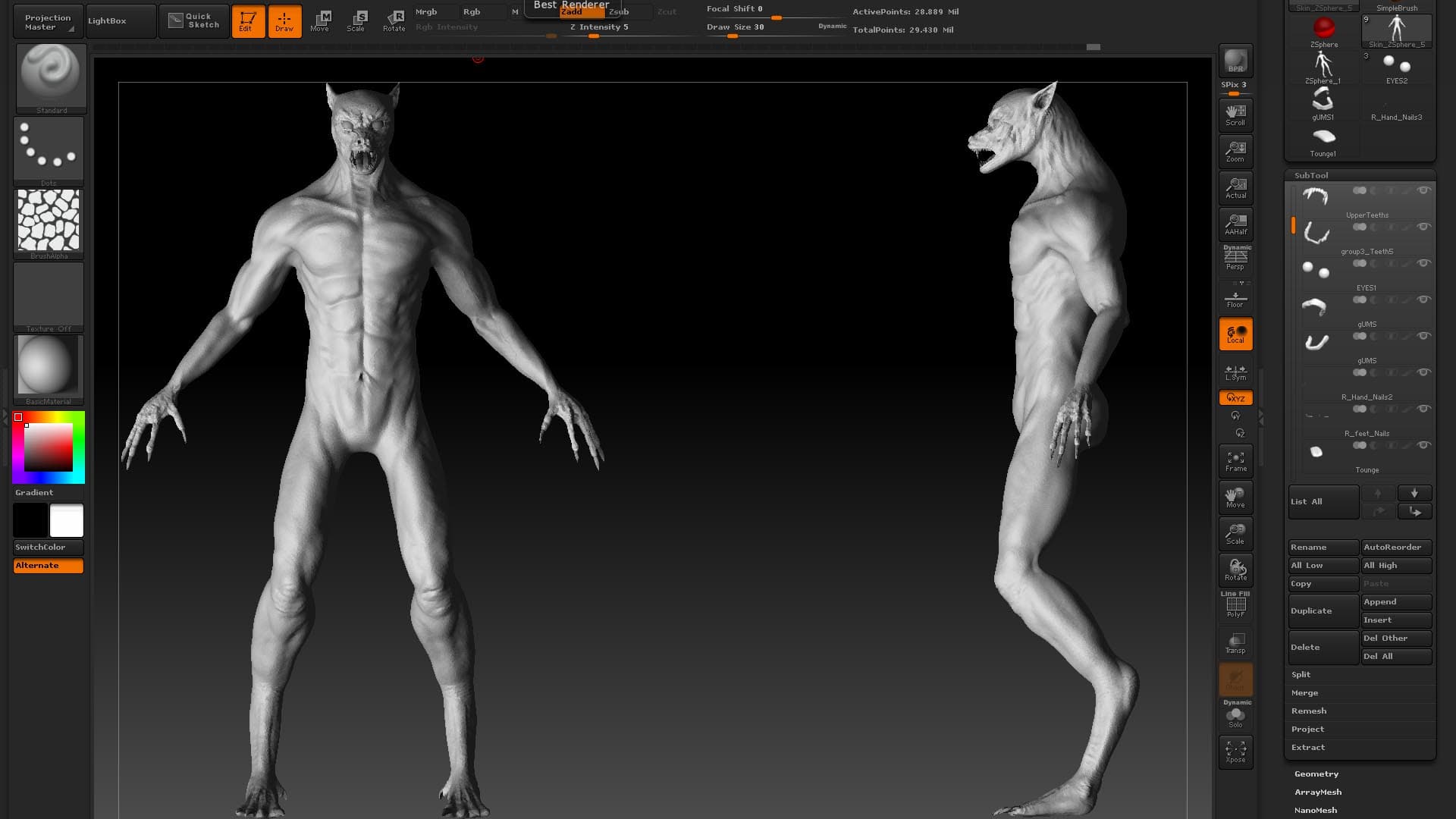Click the hand Move icon below Frame
1456x819 pixels.
(x=1235, y=497)
